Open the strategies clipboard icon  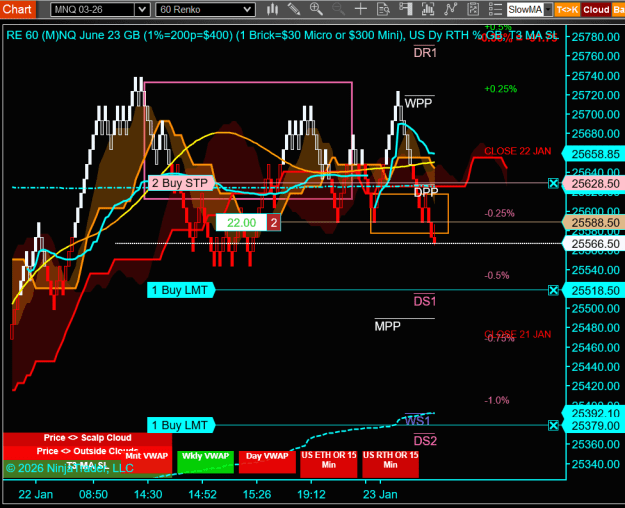coord(473,9)
